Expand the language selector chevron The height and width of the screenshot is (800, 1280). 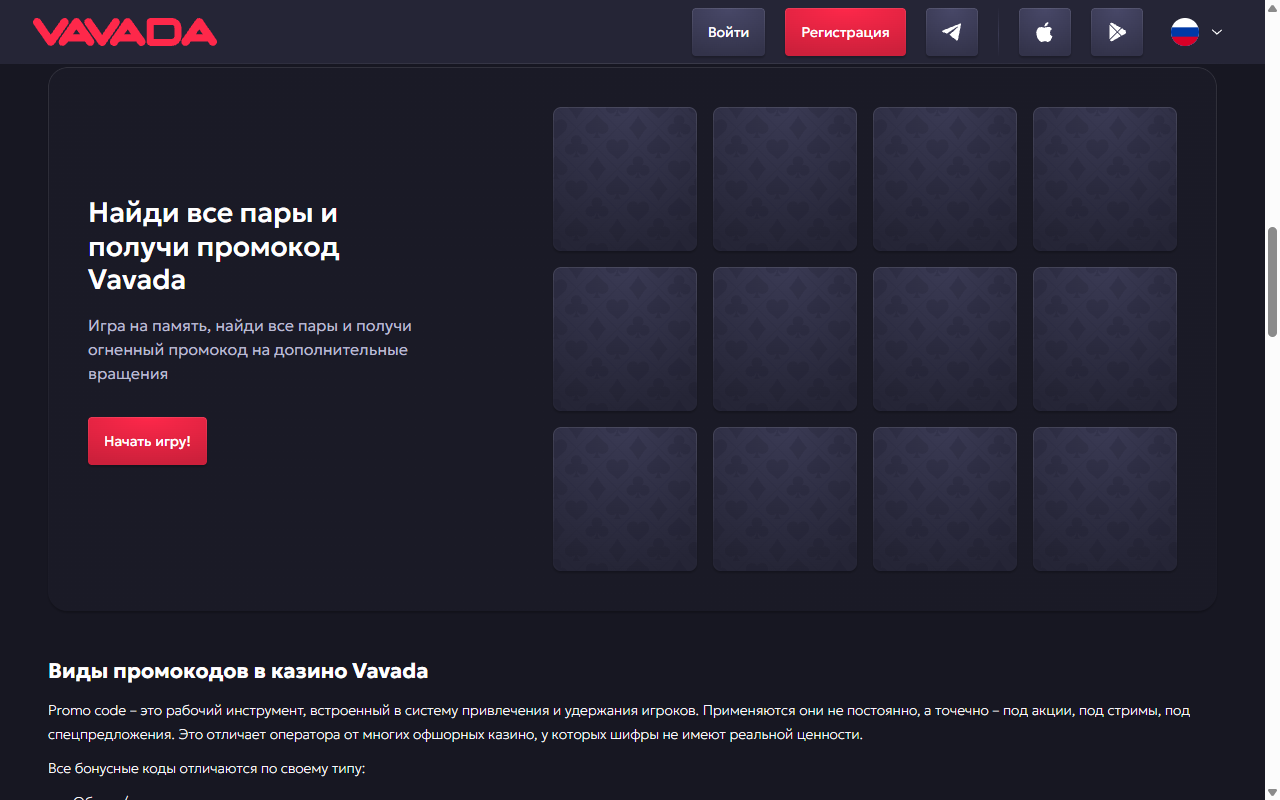1217,32
